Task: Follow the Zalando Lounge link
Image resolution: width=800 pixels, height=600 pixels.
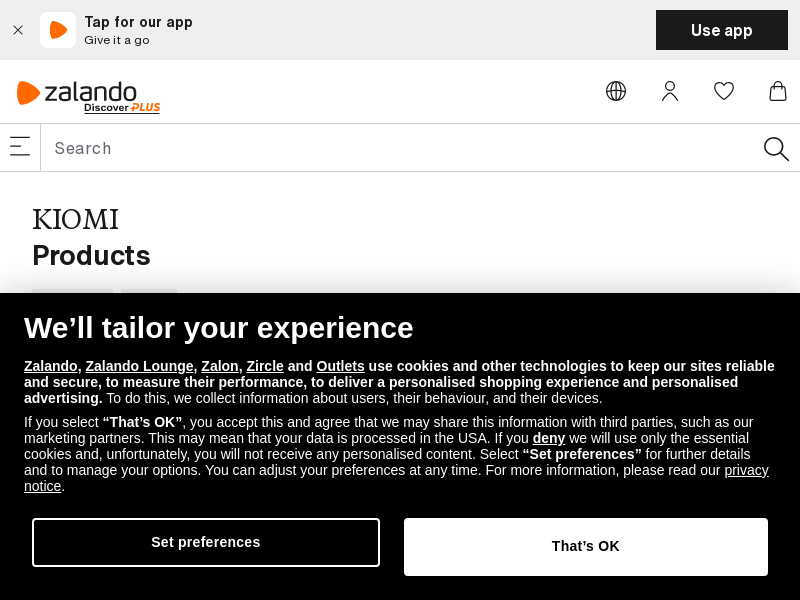Action: (x=139, y=366)
